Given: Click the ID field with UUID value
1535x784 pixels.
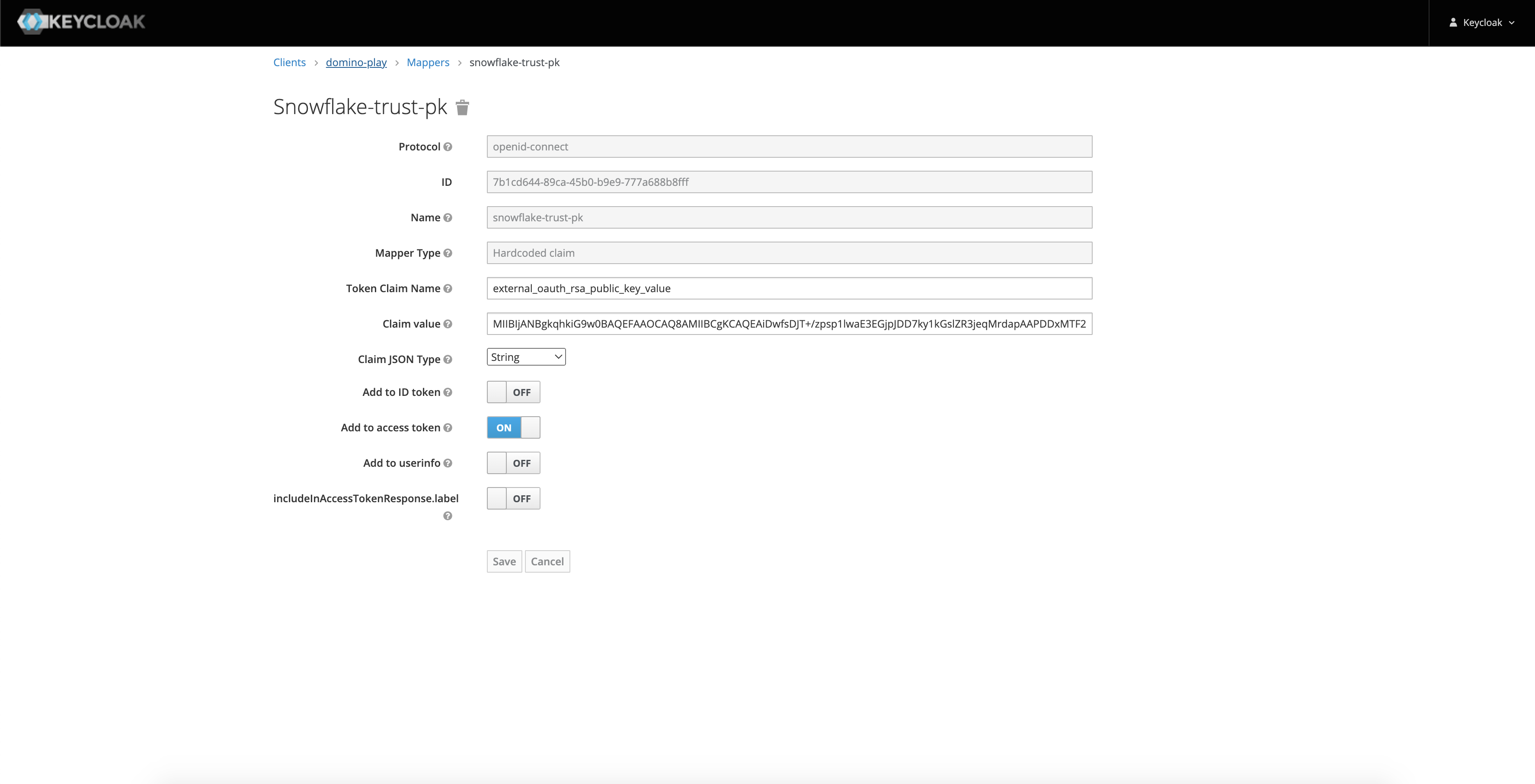Looking at the screenshot, I should 790,182.
